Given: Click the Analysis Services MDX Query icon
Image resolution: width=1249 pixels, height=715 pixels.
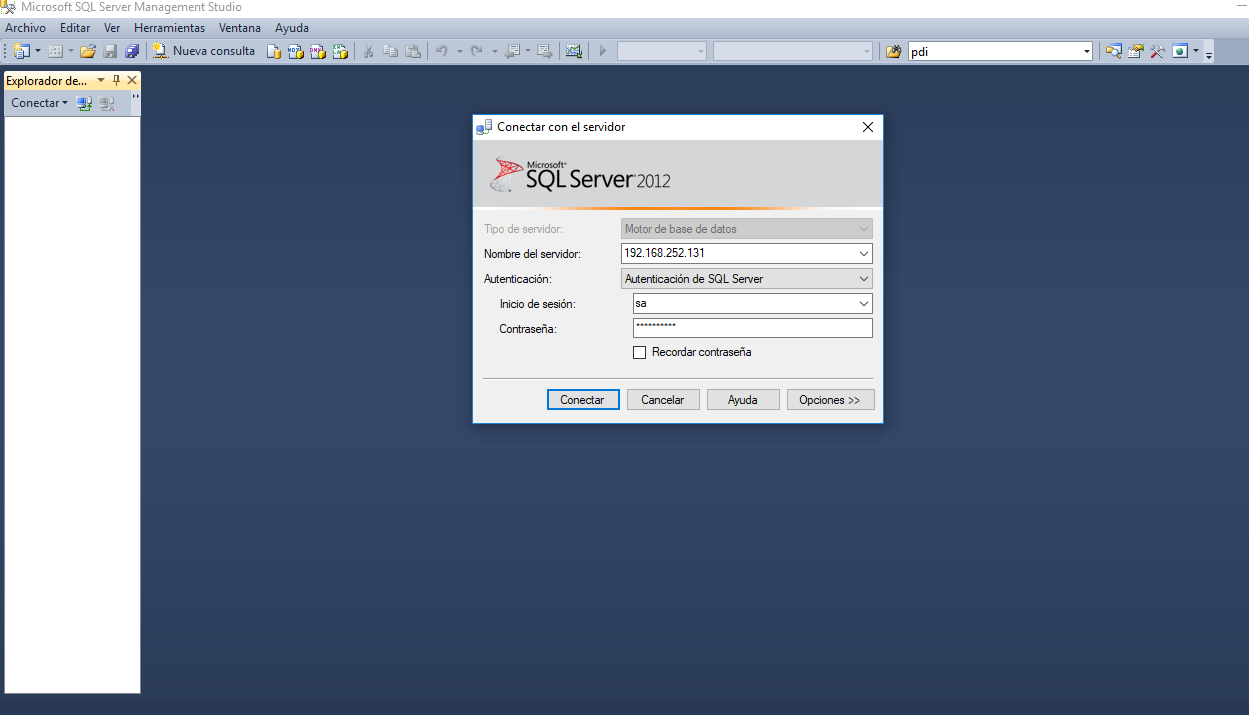Looking at the screenshot, I should [x=294, y=50].
